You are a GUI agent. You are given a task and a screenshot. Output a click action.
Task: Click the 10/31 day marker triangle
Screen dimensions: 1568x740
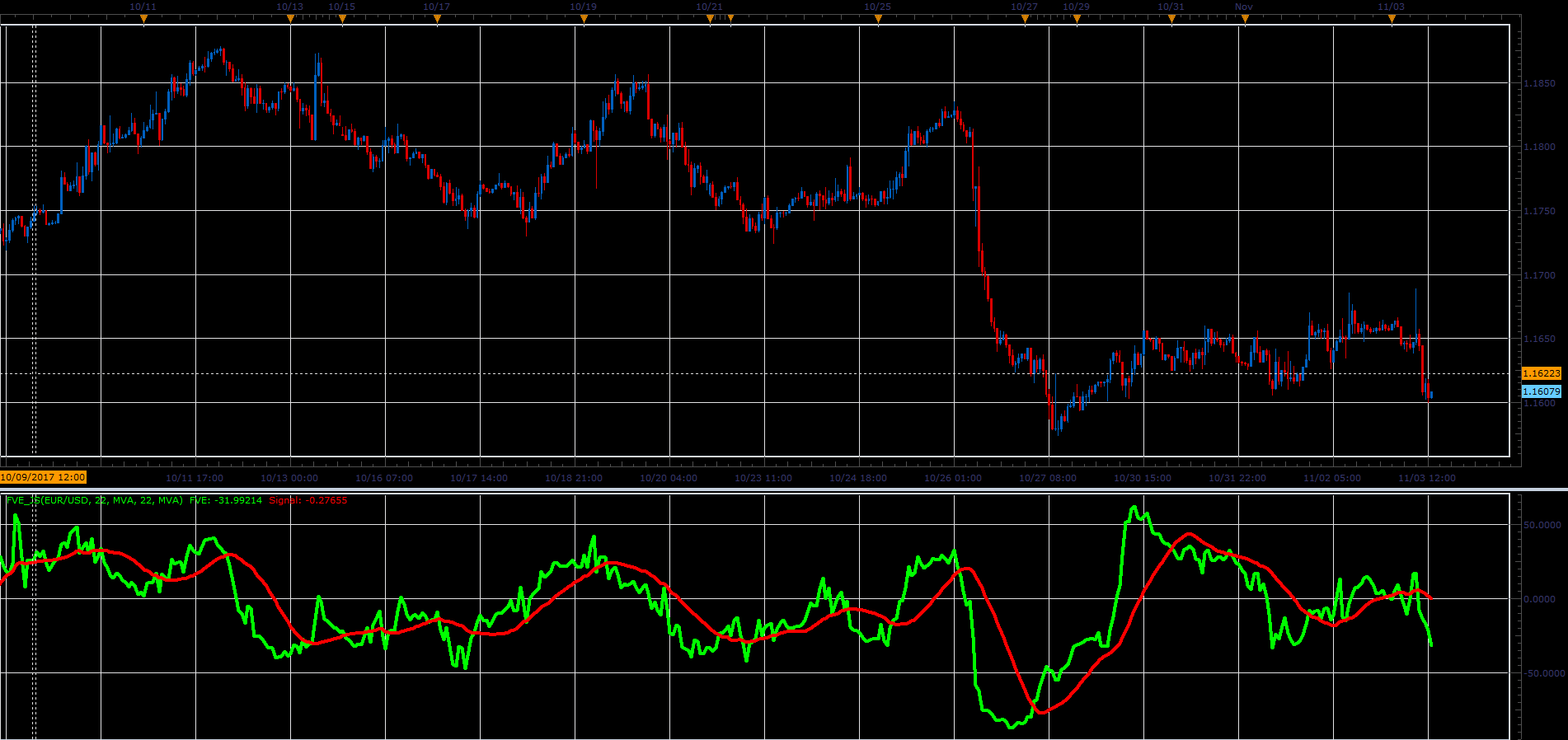pyautogui.click(x=1171, y=19)
